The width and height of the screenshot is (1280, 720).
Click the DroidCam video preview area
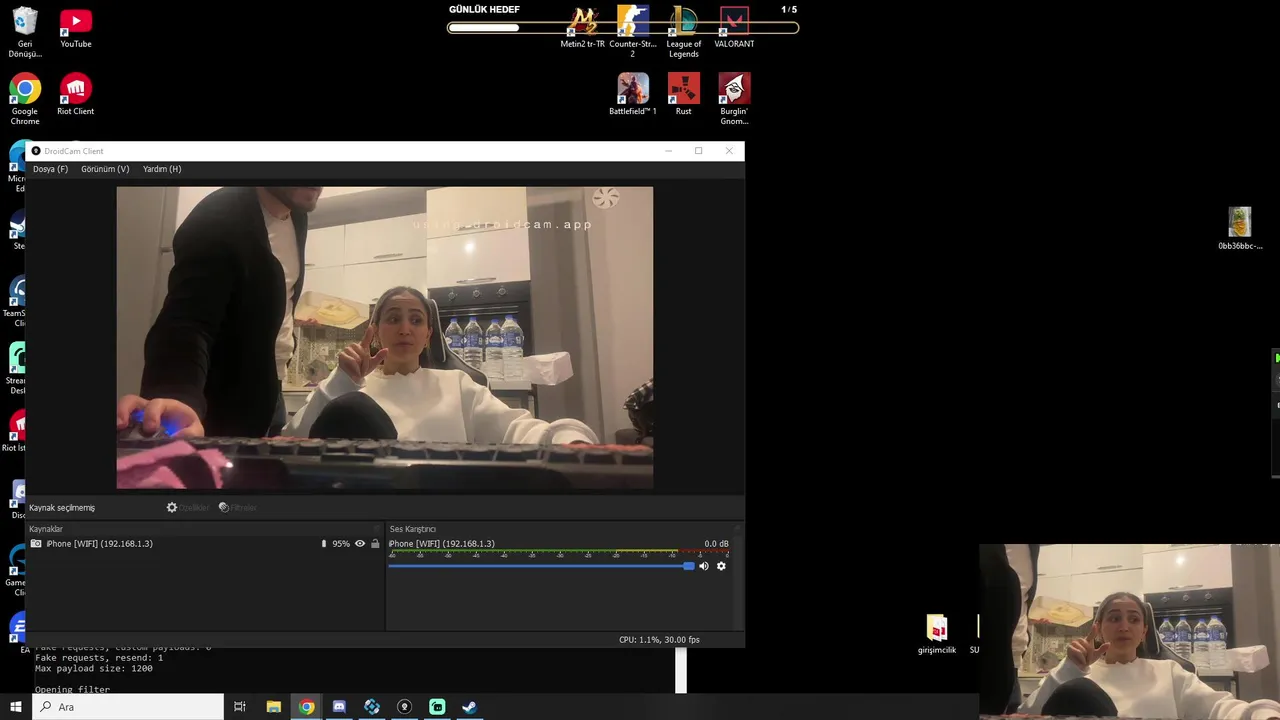tap(385, 338)
